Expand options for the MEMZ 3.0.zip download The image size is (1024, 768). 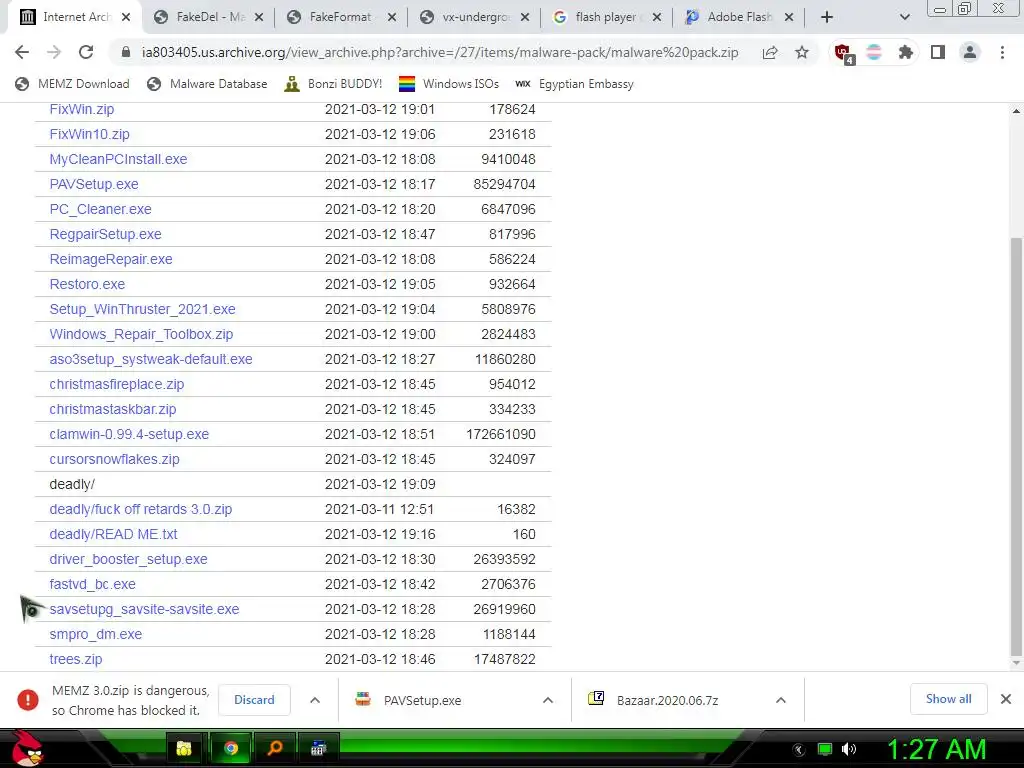315,700
